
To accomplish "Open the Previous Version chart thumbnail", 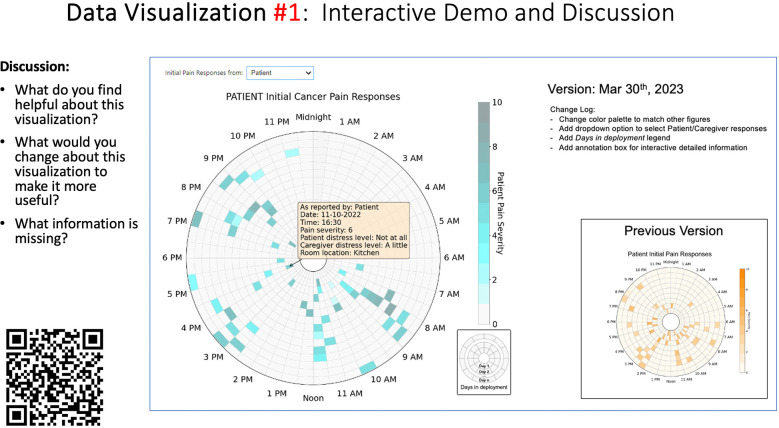I will coord(674,309).
